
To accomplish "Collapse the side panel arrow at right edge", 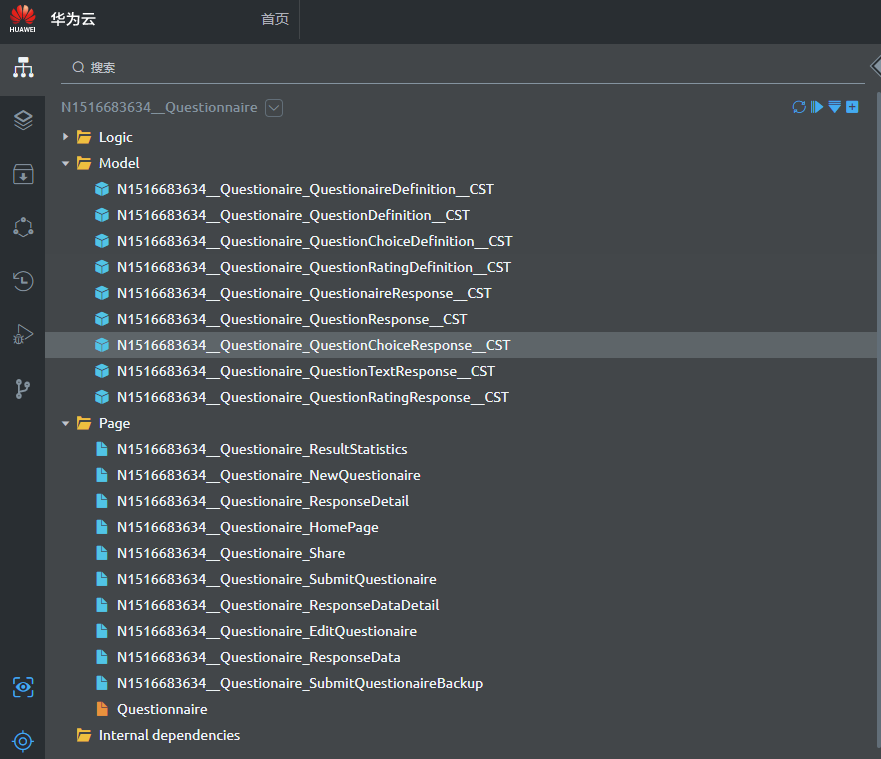I will (875, 66).
